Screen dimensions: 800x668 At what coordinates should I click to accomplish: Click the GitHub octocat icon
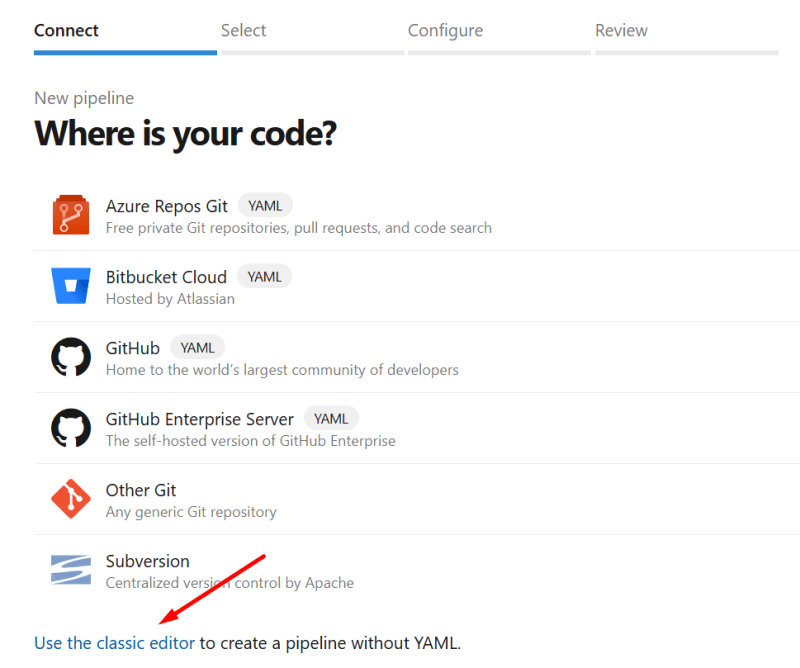click(71, 357)
